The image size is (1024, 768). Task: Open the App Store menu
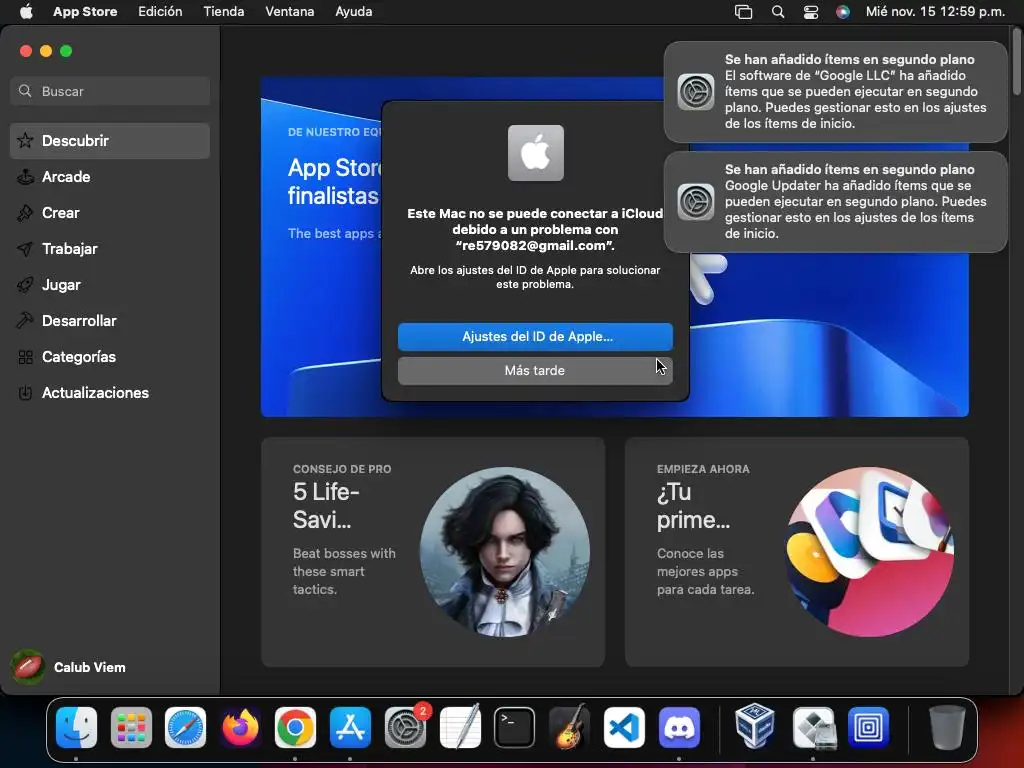click(85, 12)
